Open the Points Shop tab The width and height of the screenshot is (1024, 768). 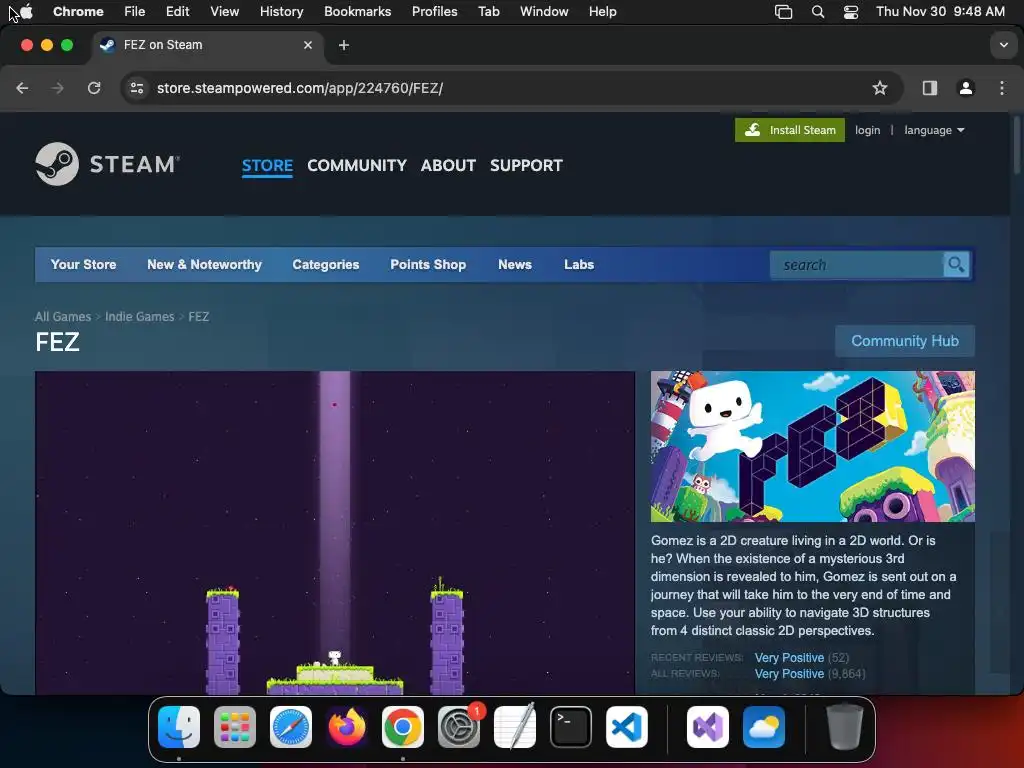click(428, 264)
